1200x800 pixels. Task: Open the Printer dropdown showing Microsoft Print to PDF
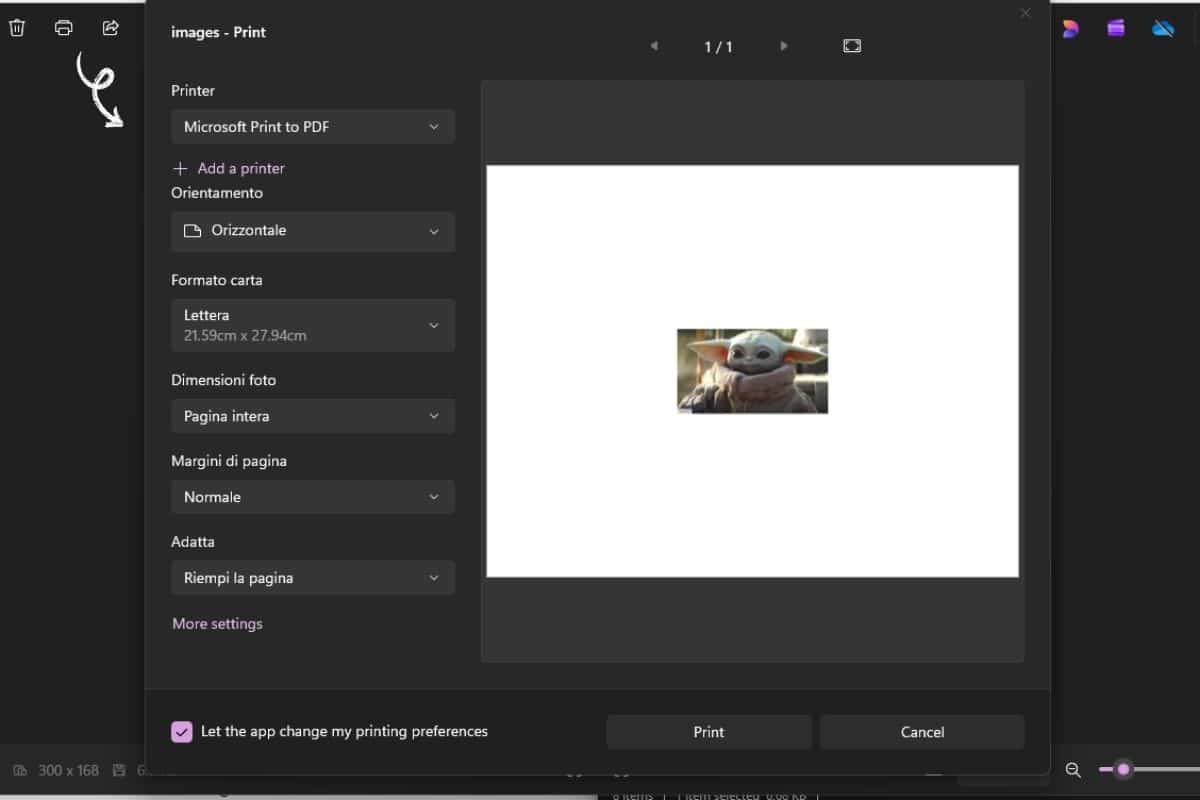312,126
